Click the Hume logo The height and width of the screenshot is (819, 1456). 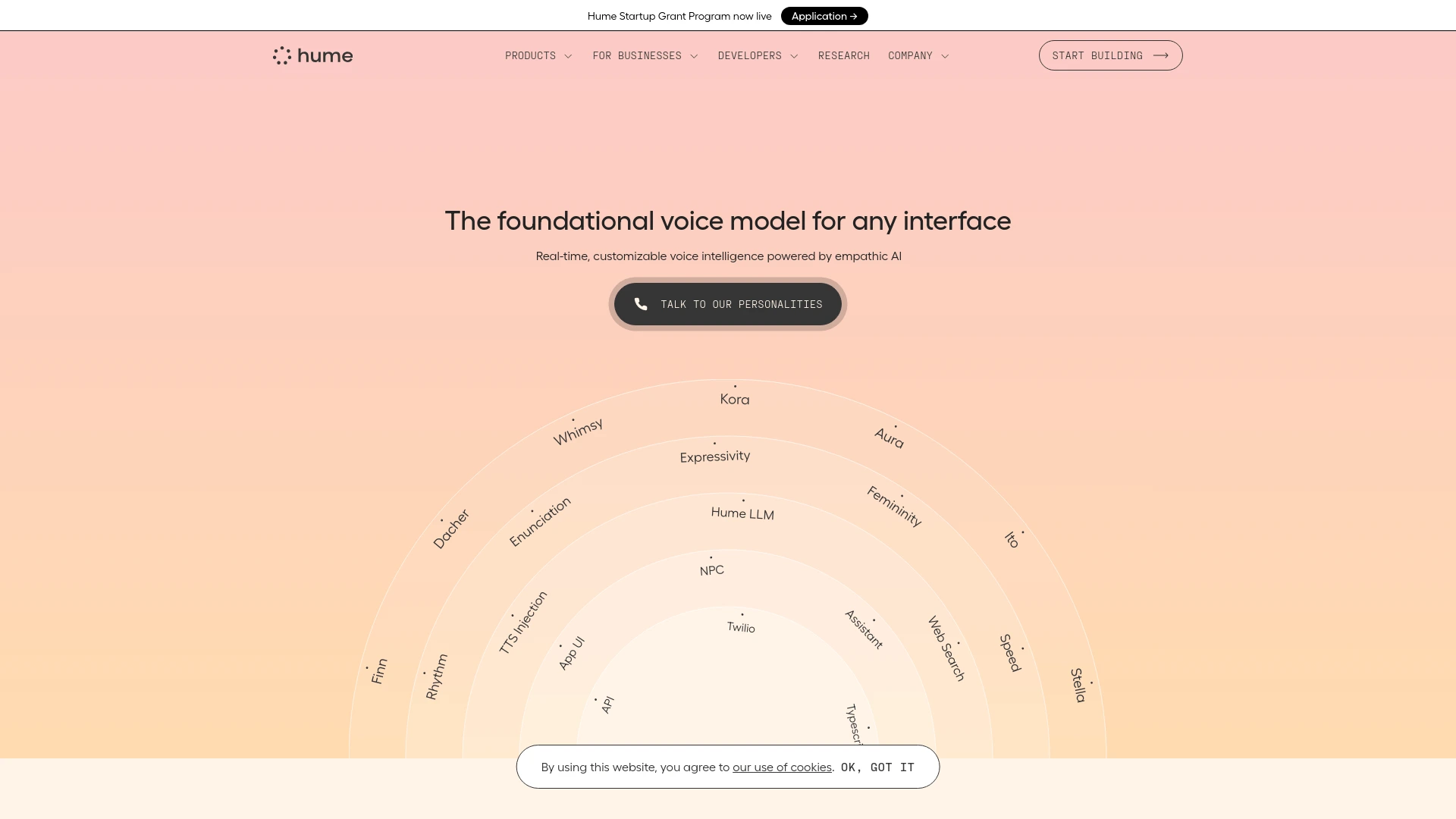[312, 55]
